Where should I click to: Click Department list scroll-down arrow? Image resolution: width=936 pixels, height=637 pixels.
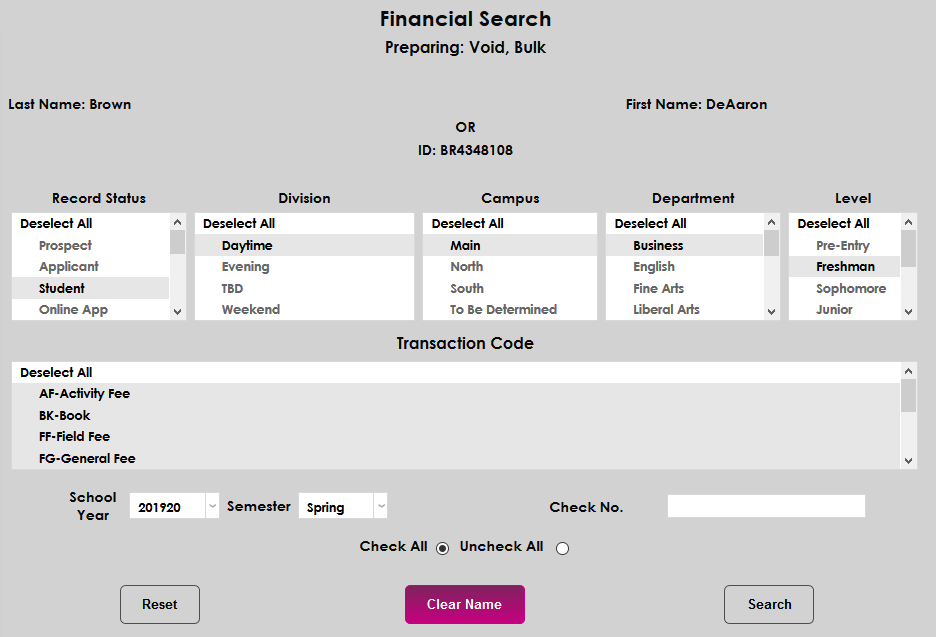[x=771, y=311]
